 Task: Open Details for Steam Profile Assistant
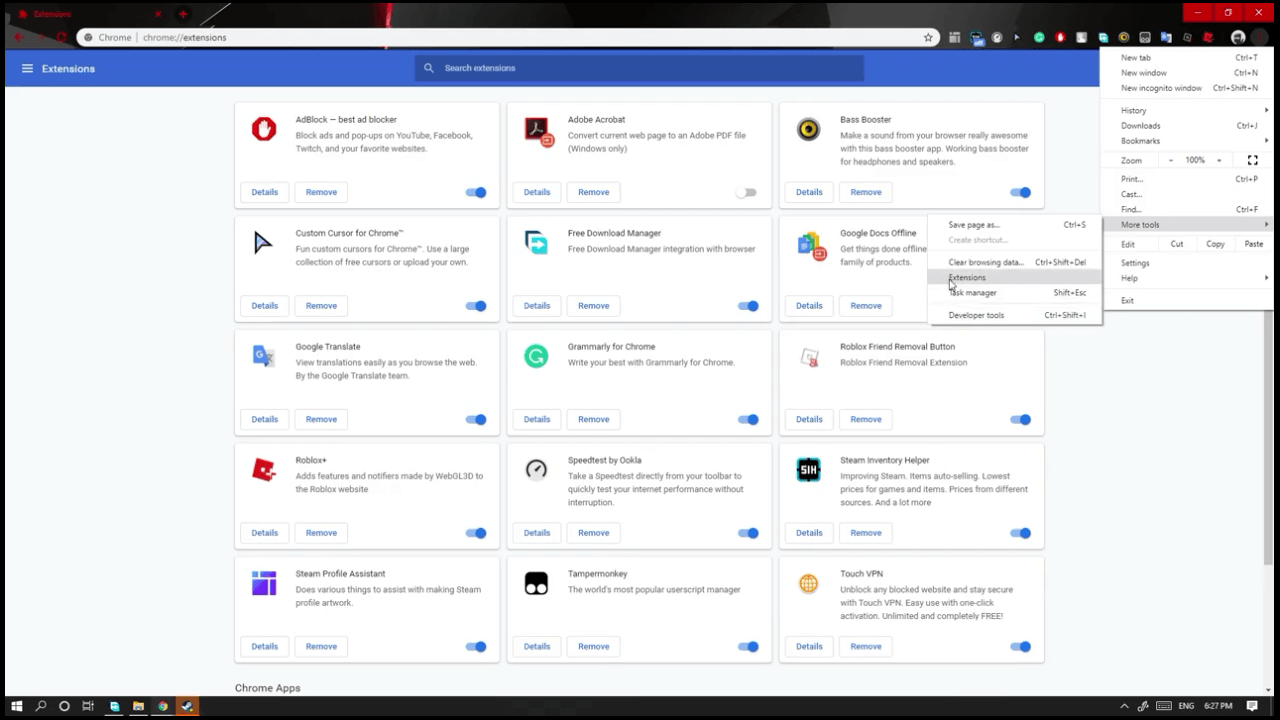[x=264, y=646]
